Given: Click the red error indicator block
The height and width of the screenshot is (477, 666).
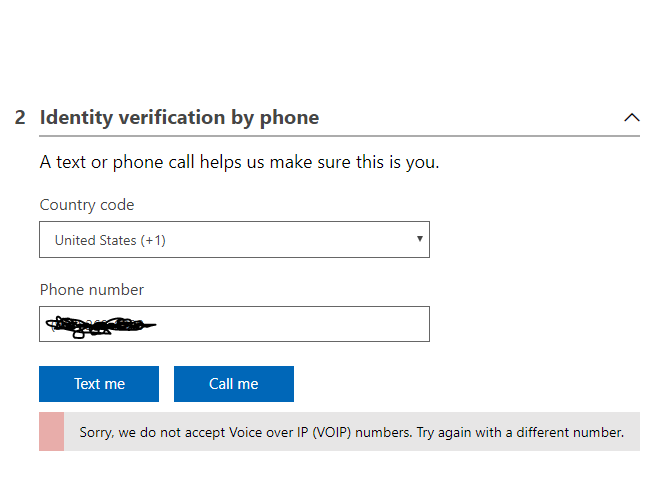Looking at the screenshot, I should pos(51,431).
